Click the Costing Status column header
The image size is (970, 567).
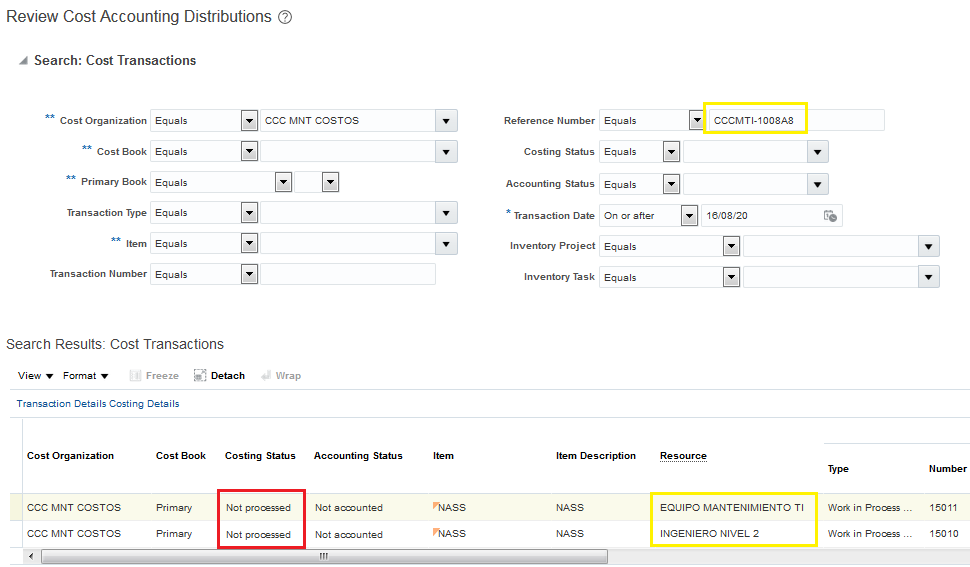[260, 456]
